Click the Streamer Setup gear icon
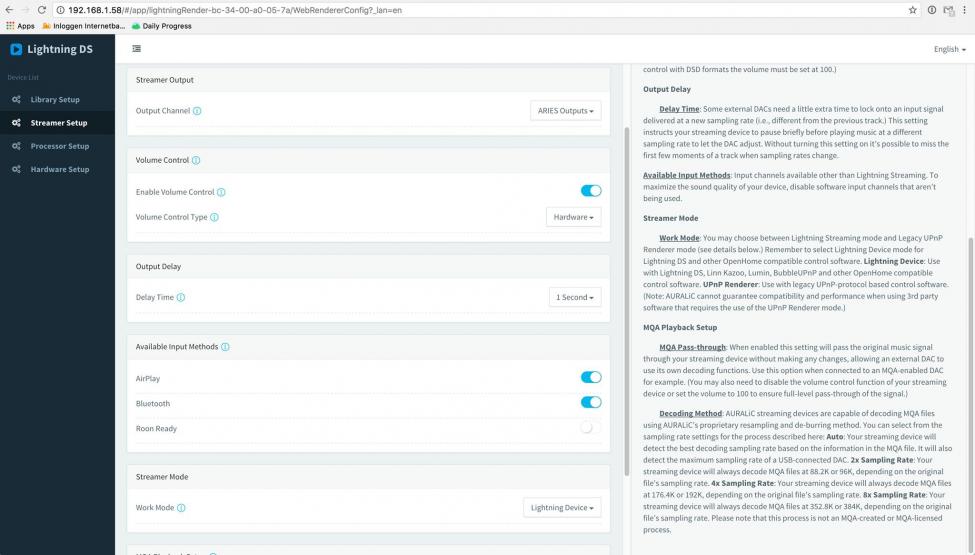The image size is (975, 555). 16,123
